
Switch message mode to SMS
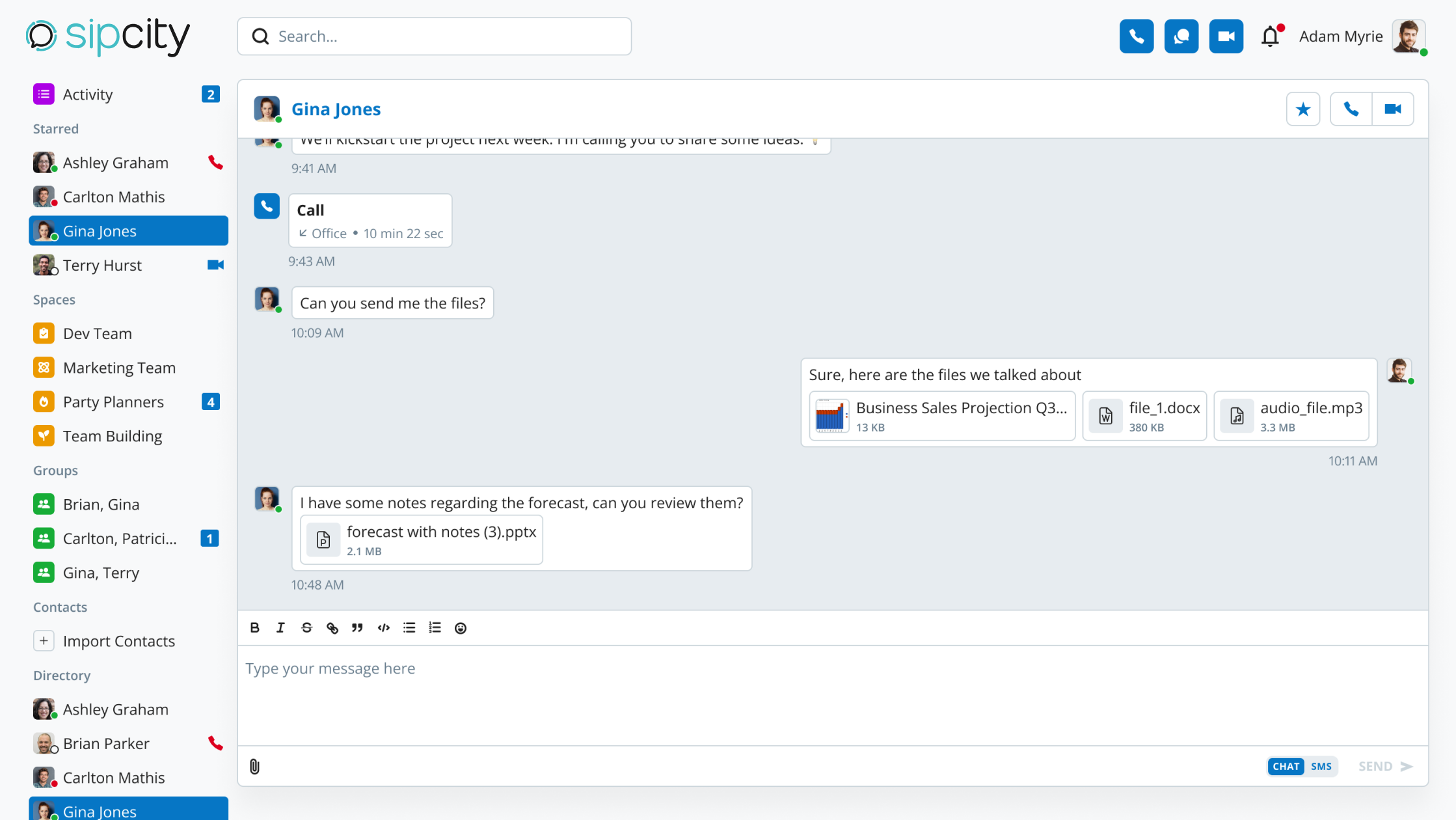pos(1321,766)
